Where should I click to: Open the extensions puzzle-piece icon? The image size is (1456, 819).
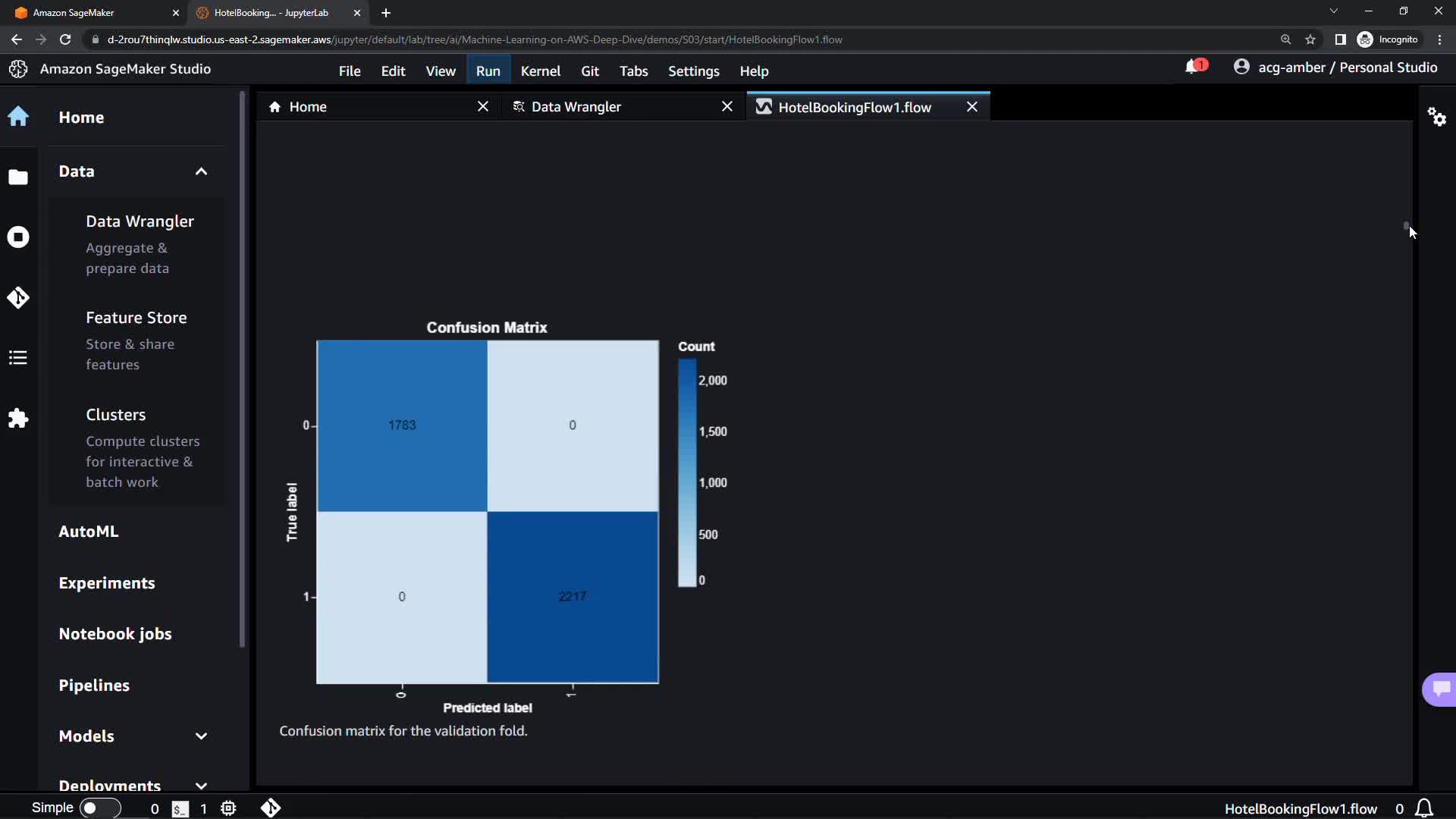pyautogui.click(x=18, y=419)
